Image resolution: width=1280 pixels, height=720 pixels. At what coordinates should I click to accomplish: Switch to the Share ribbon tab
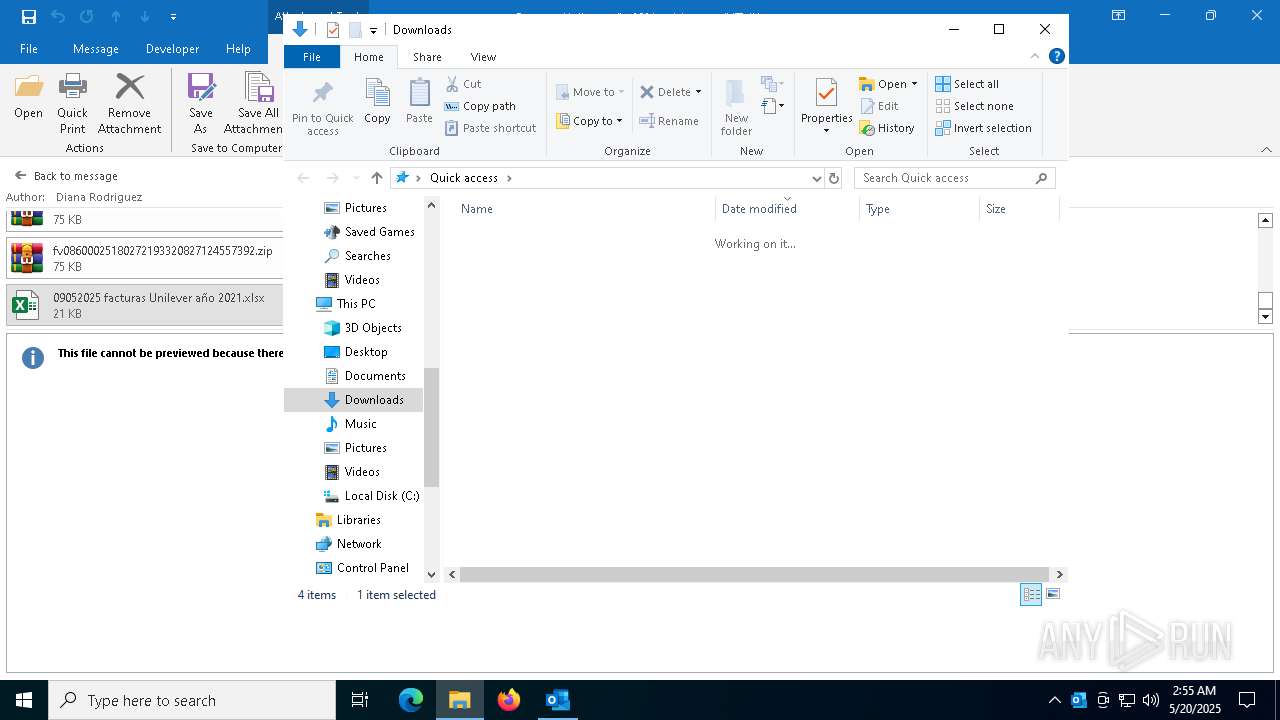427,57
